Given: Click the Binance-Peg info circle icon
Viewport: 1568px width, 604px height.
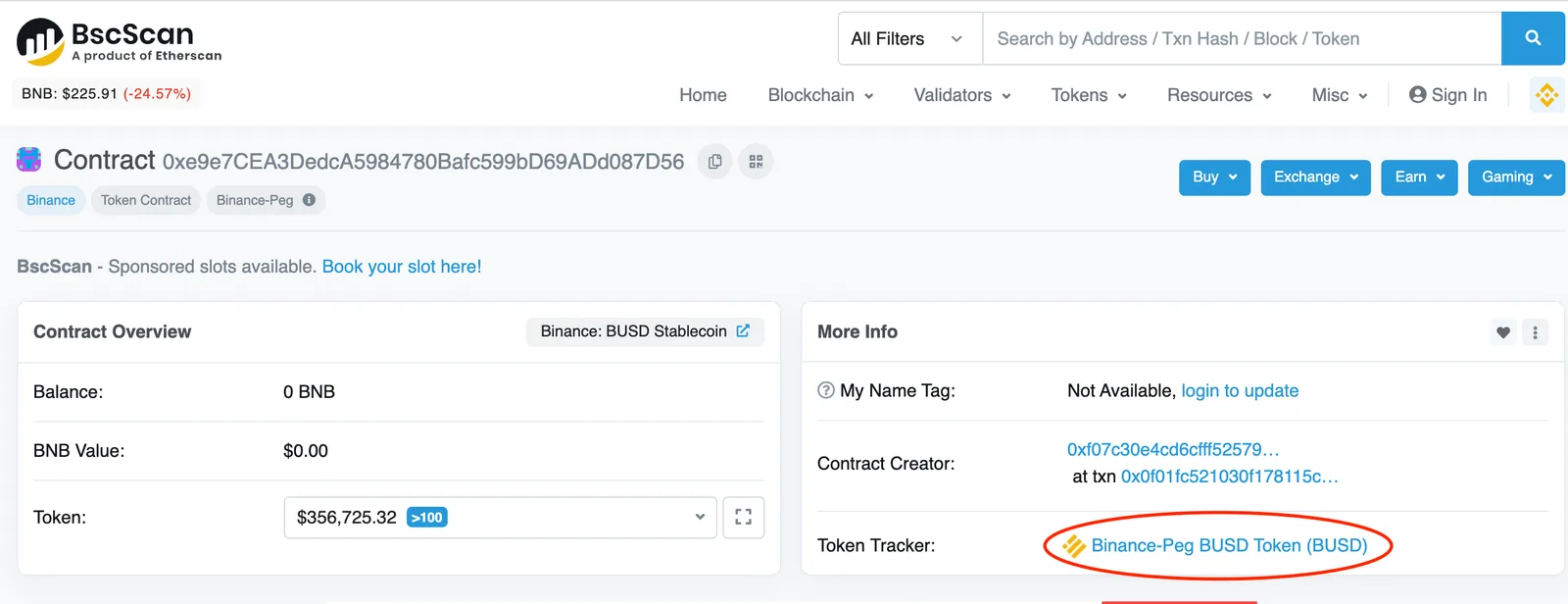Looking at the screenshot, I should tap(310, 200).
